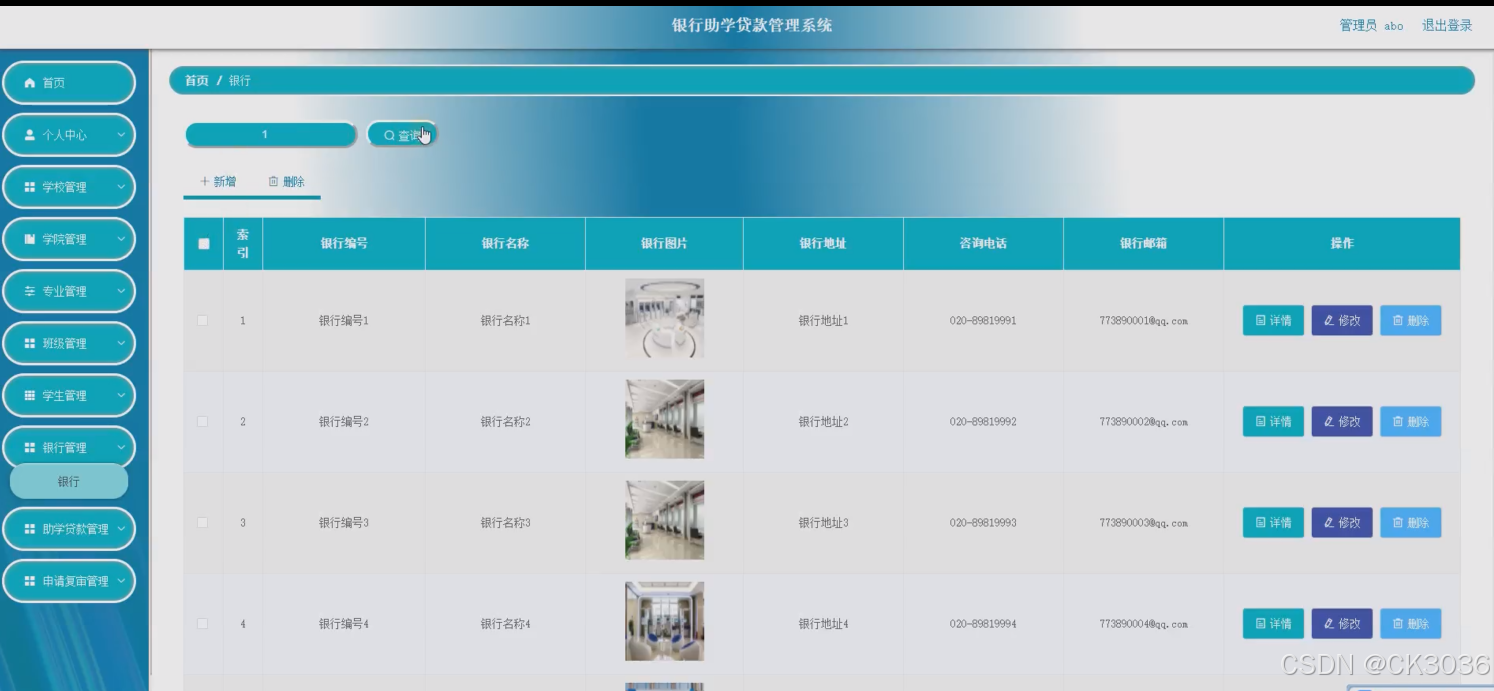The width and height of the screenshot is (1494, 691).
Task: Click the cell 银行地址3
Action: [823, 523]
